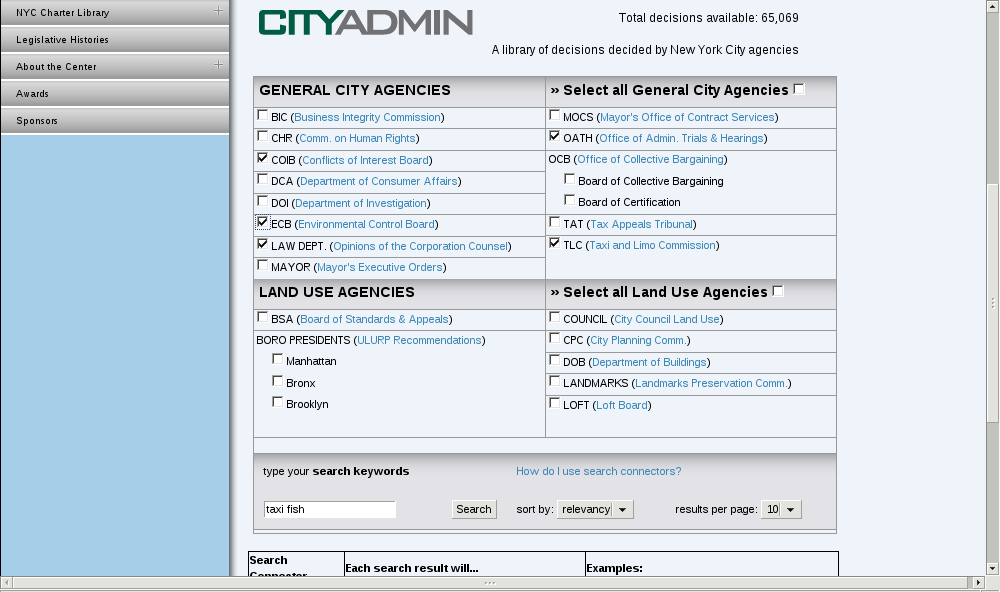Open How do I use search connectors link
The image size is (1000, 592).
(599, 471)
